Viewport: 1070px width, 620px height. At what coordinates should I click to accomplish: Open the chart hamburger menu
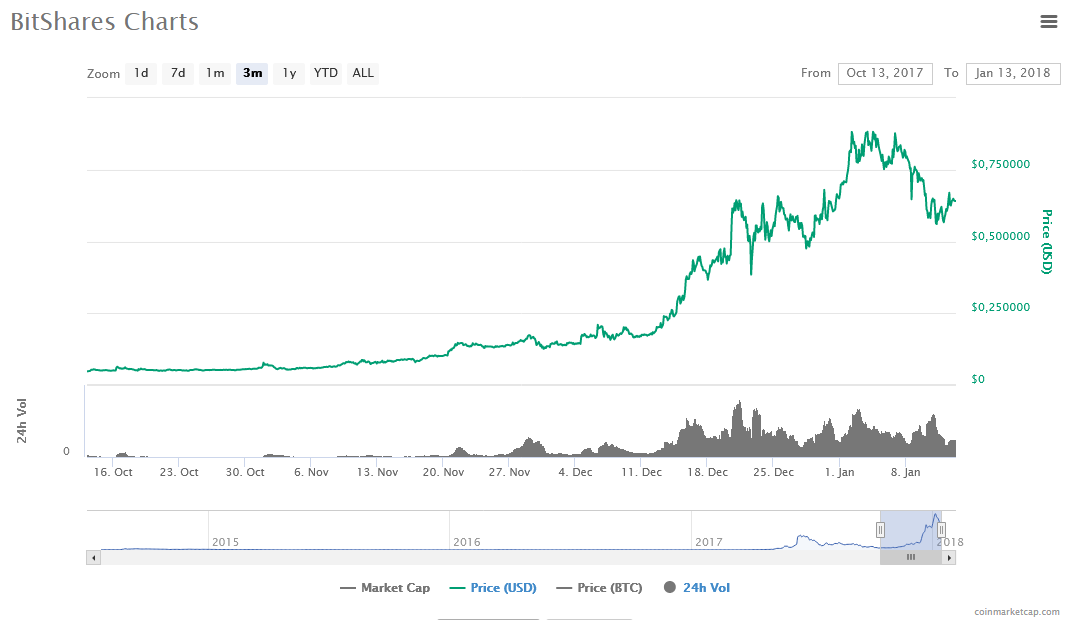click(1048, 22)
